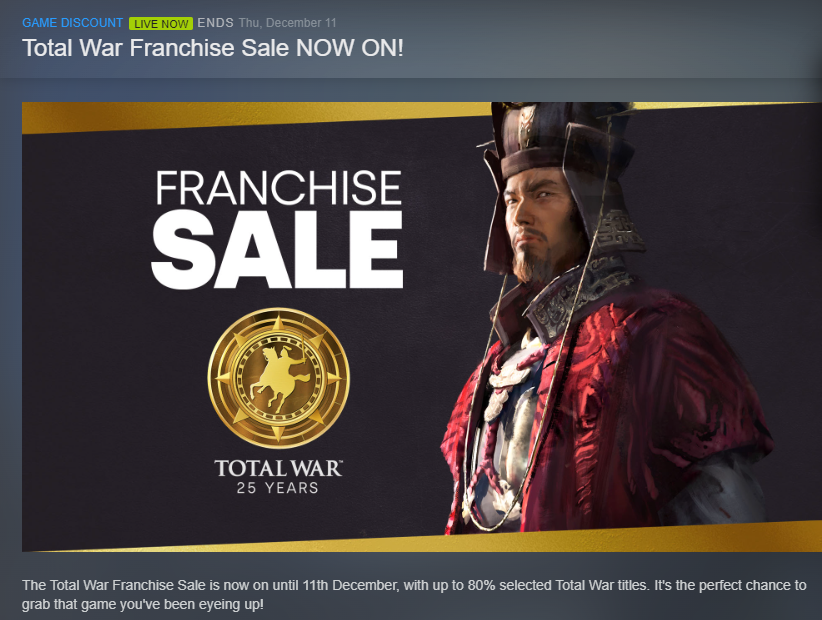Click the Thu, December 11 end date
Screen dimensions: 822x620
[x=287, y=23]
